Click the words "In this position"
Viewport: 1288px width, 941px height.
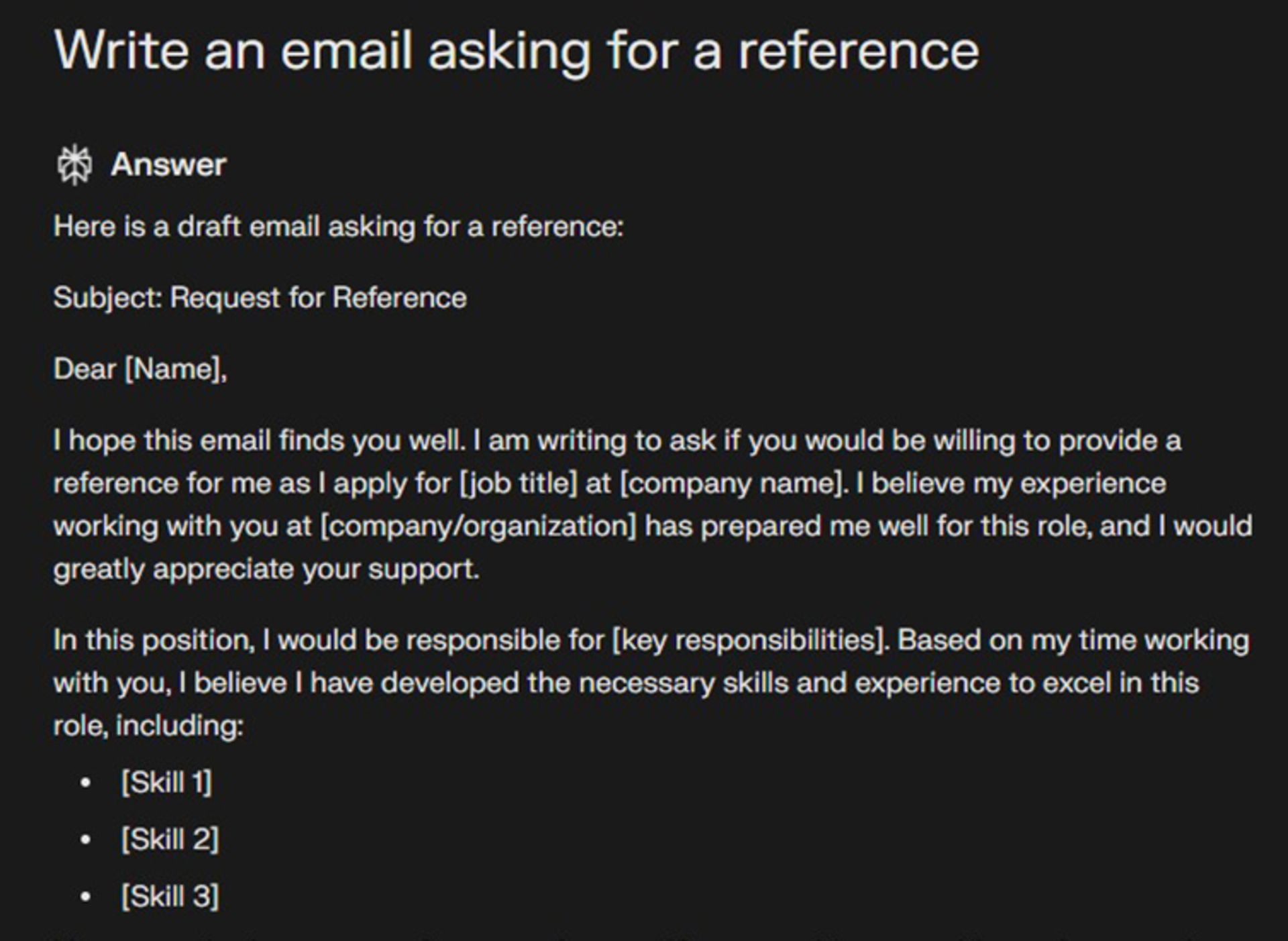154,641
